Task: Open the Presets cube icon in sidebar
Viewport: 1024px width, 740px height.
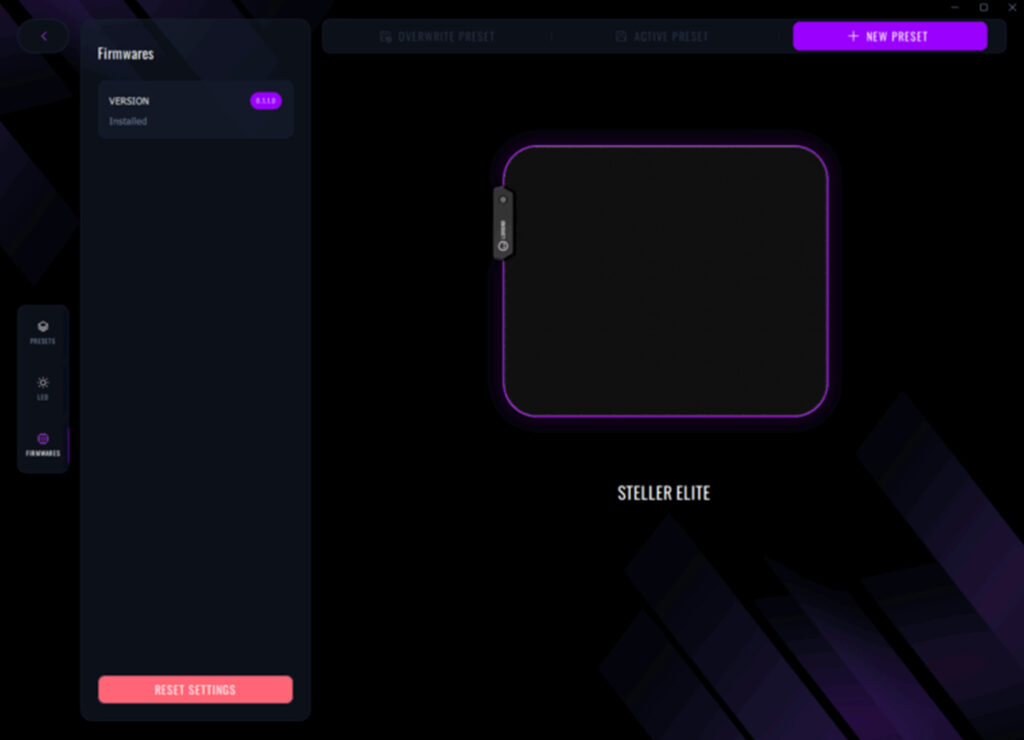Action: pyautogui.click(x=43, y=327)
